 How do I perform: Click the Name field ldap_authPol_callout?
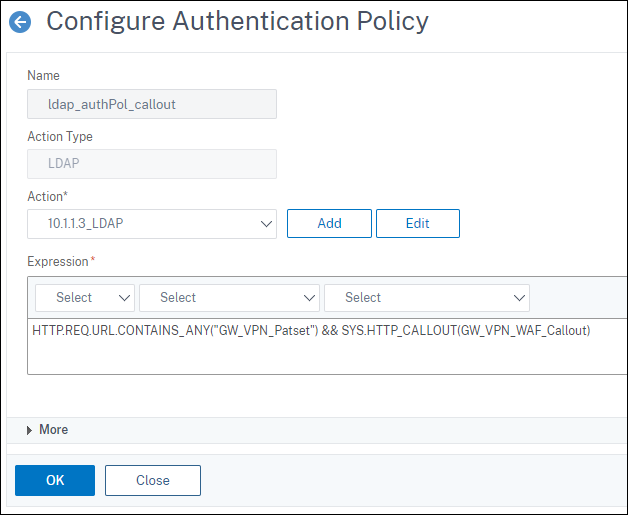(152, 104)
